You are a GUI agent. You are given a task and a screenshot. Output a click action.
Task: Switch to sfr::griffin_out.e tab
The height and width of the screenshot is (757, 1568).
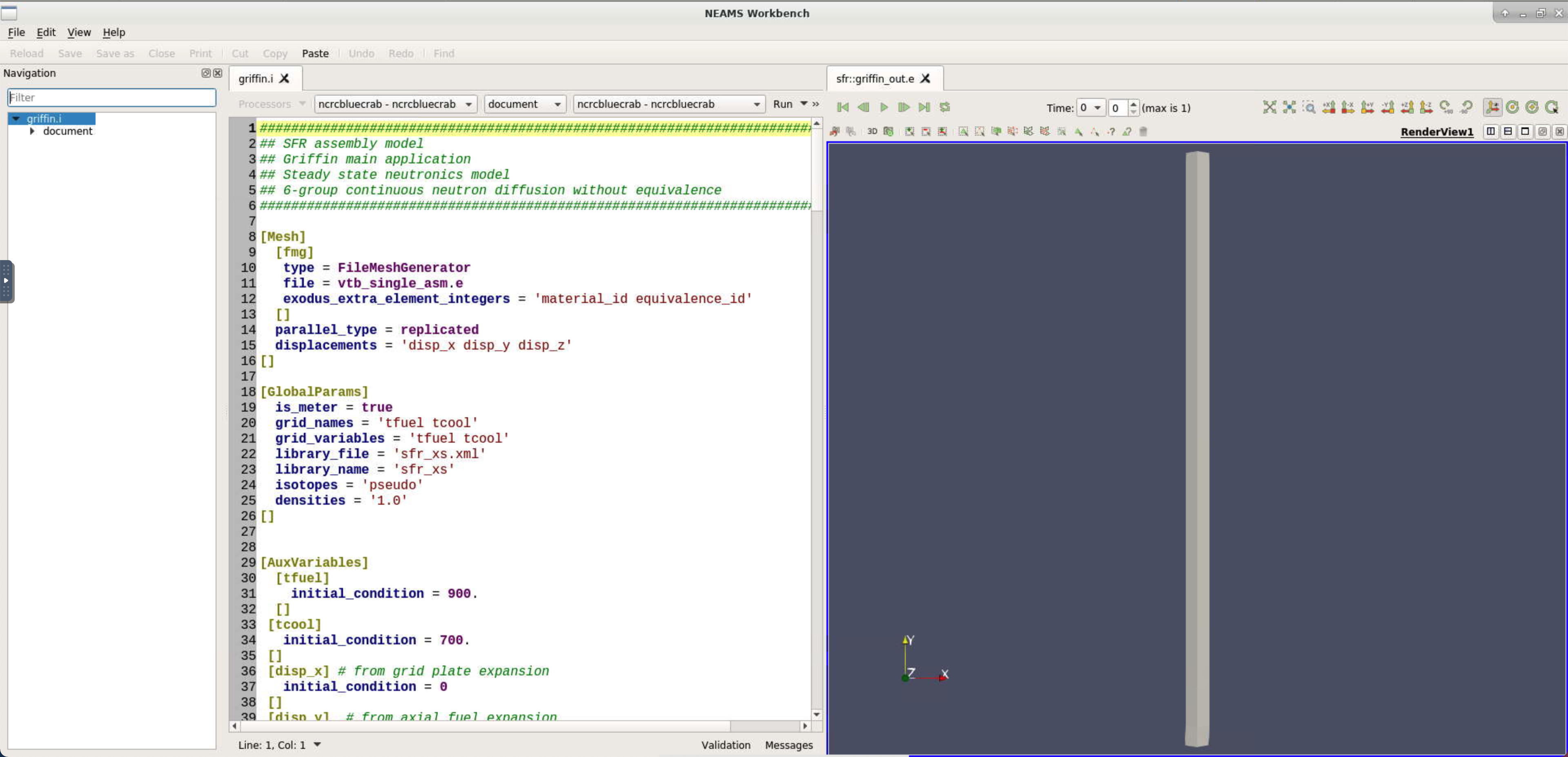click(875, 78)
